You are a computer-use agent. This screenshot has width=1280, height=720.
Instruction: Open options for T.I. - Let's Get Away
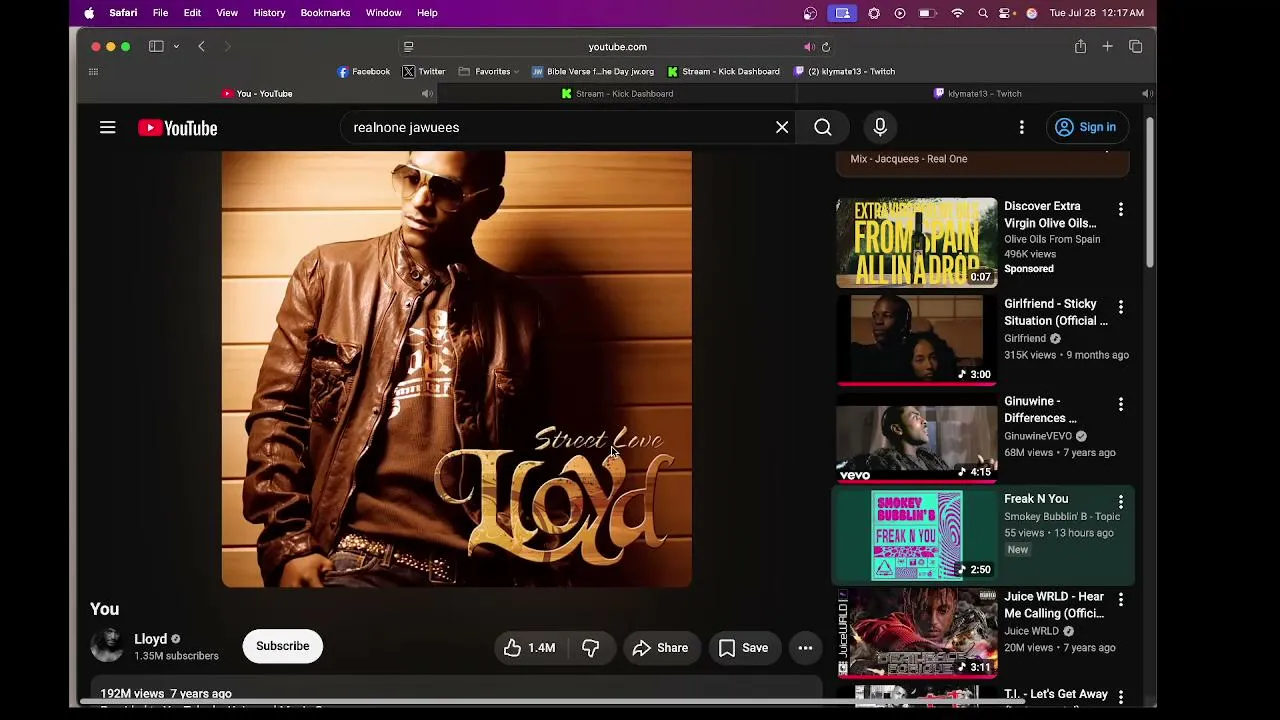click(1121, 696)
